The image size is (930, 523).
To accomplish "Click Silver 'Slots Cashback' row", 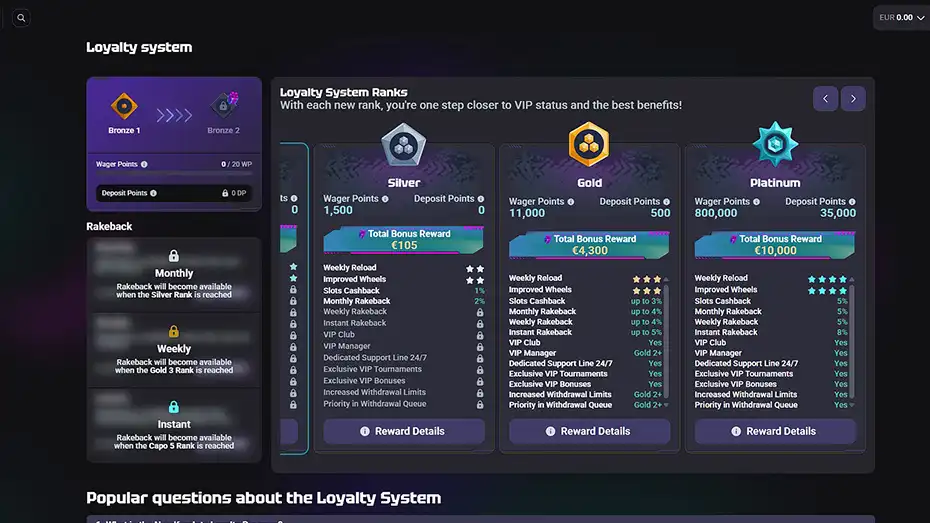I will (x=403, y=291).
